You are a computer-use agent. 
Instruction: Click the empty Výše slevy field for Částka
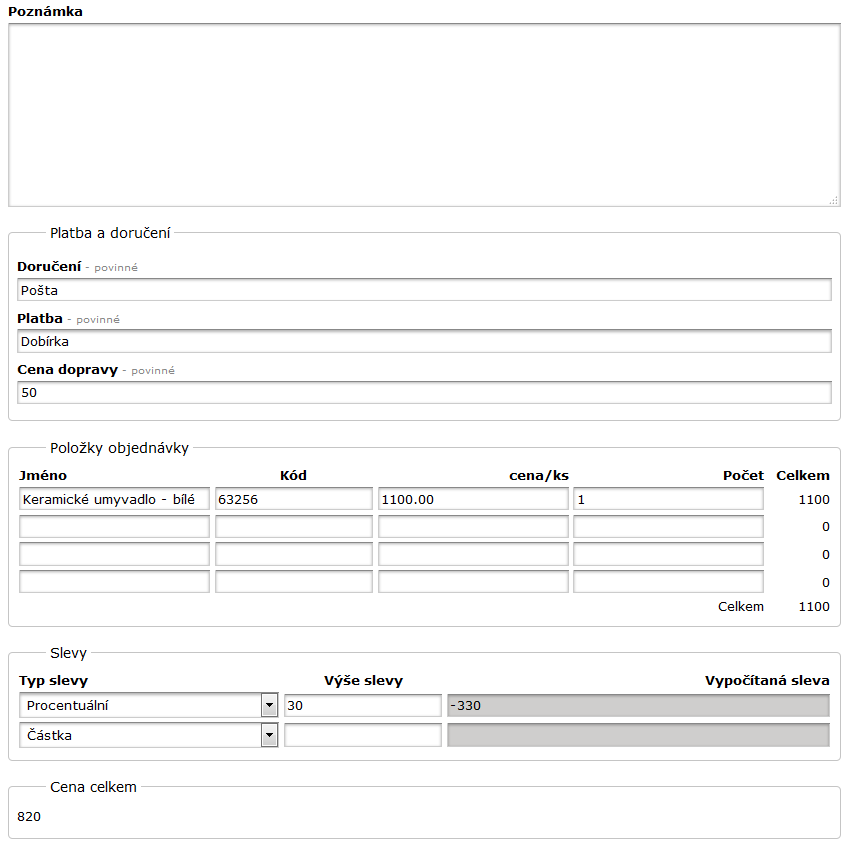362,736
